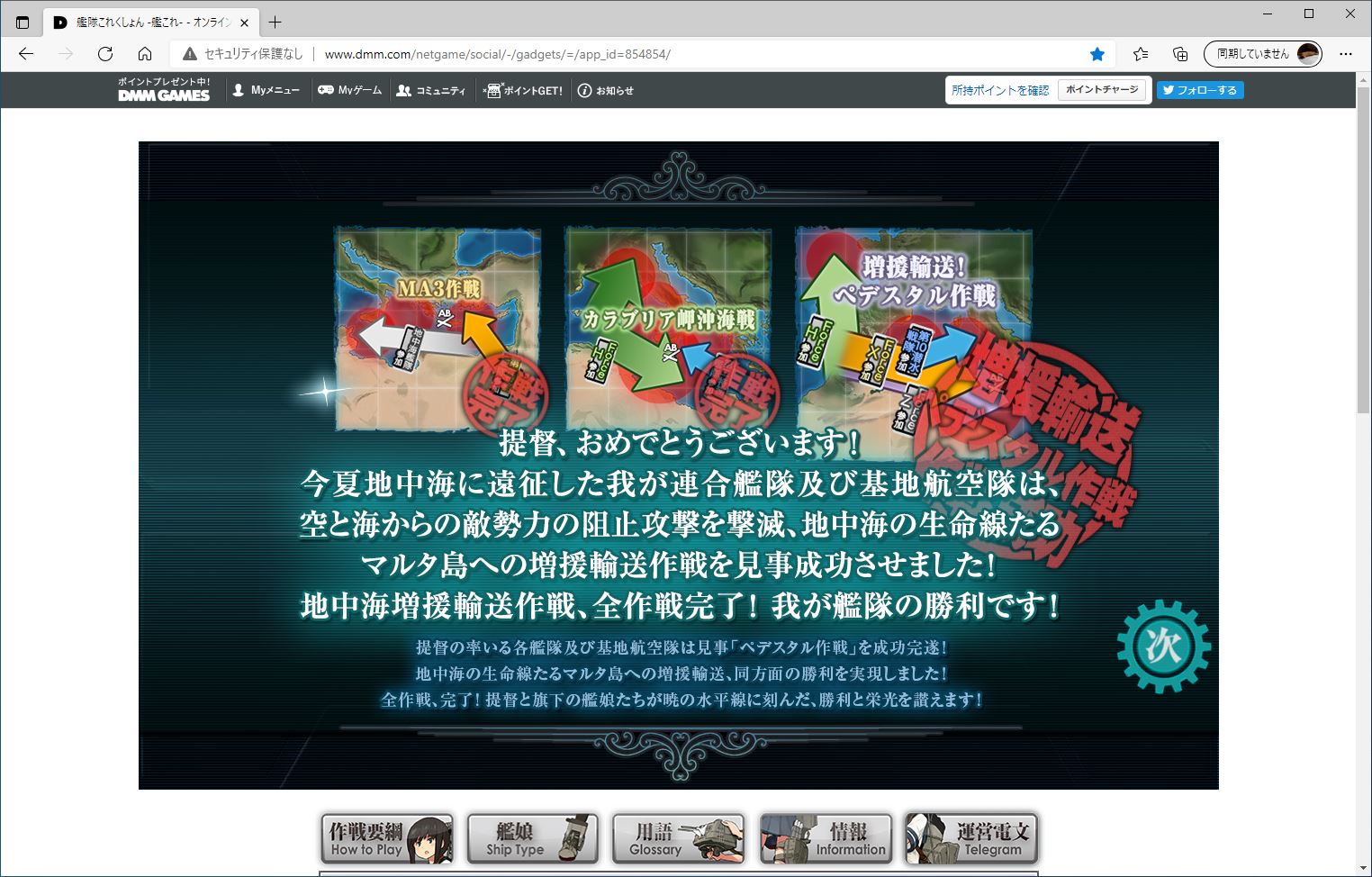Open the 運営電文 Telegram page
The height and width of the screenshot is (877, 1372).
pos(970,838)
